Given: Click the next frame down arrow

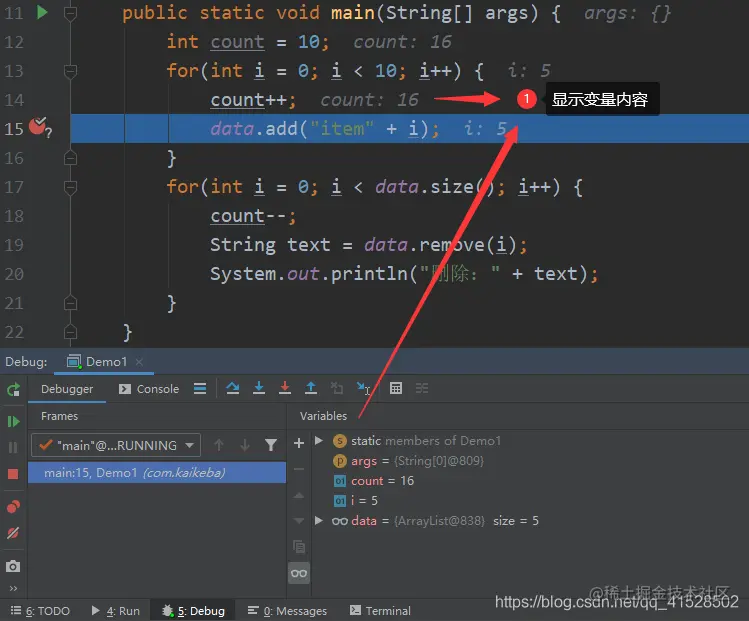Looking at the screenshot, I should [x=245, y=445].
